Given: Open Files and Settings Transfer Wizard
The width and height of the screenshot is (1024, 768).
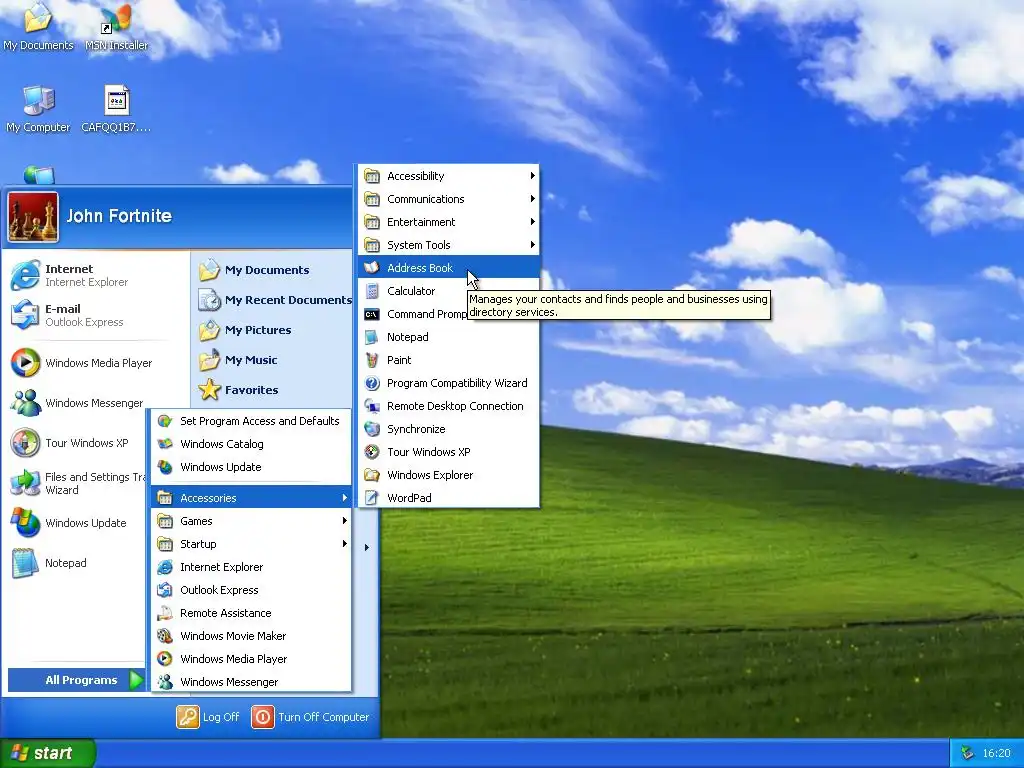Looking at the screenshot, I should (77, 483).
